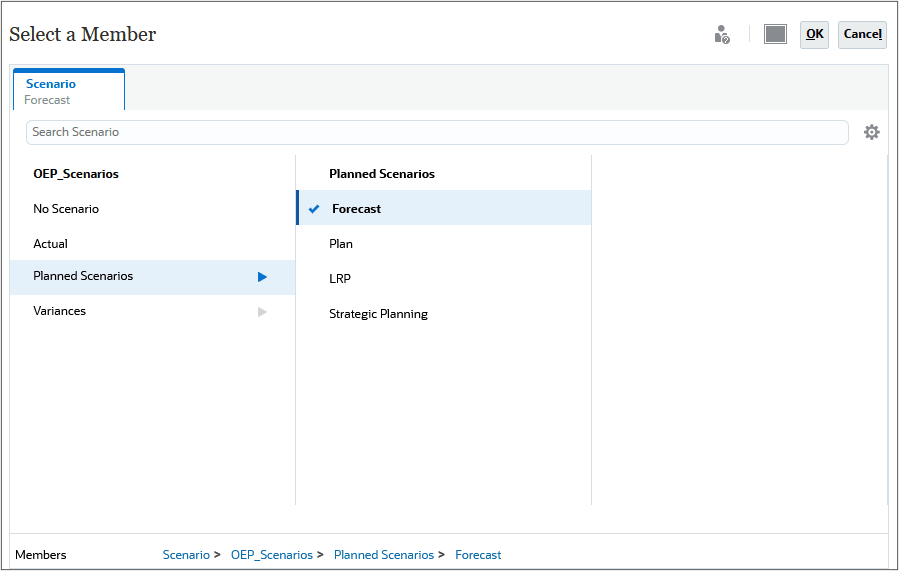The image size is (899, 571).
Task: Open the Forecast breadcrumb link
Action: (478, 555)
